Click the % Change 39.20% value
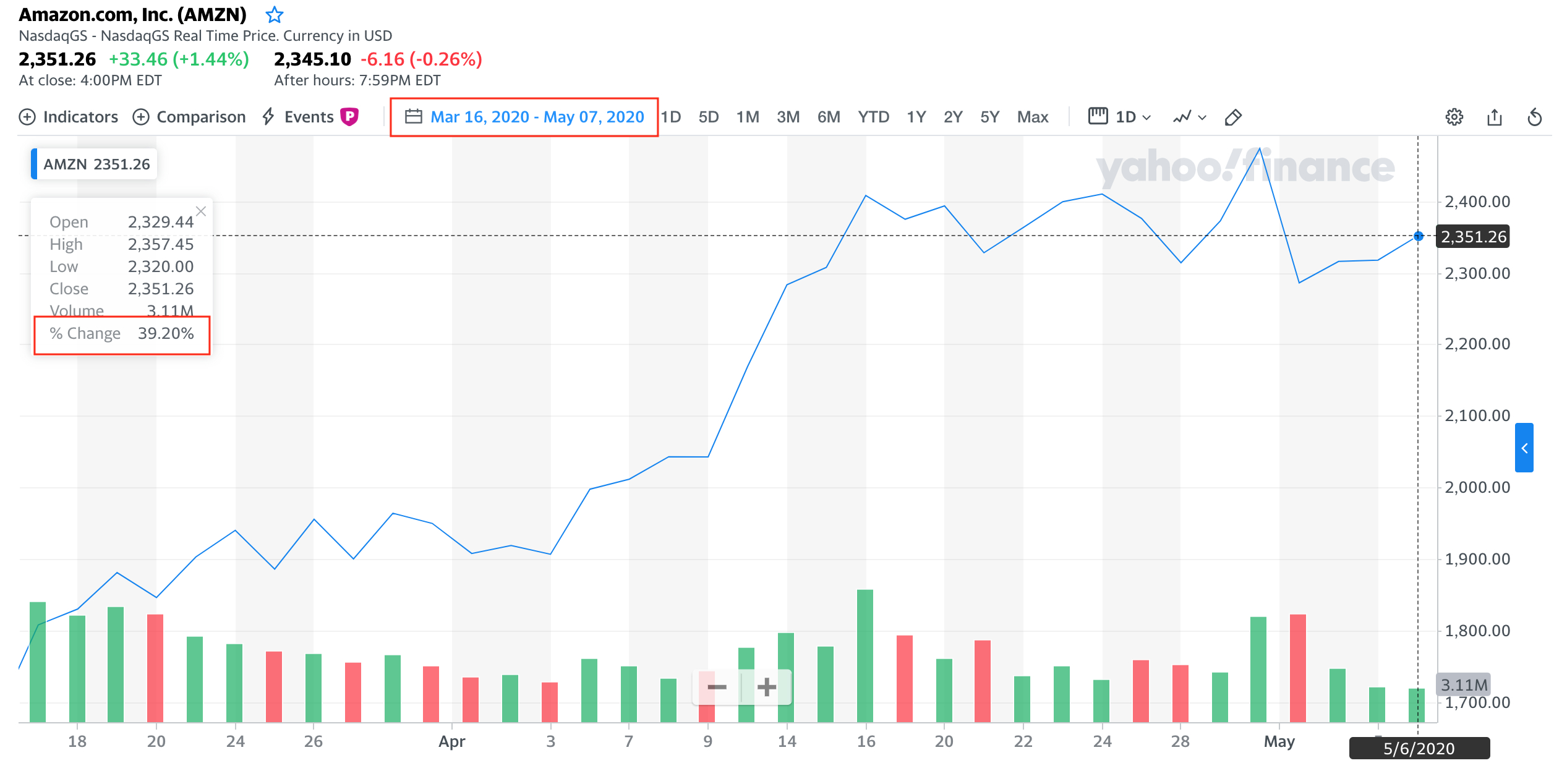The width and height of the screenshot is (1554, 784). pos(166,333)
